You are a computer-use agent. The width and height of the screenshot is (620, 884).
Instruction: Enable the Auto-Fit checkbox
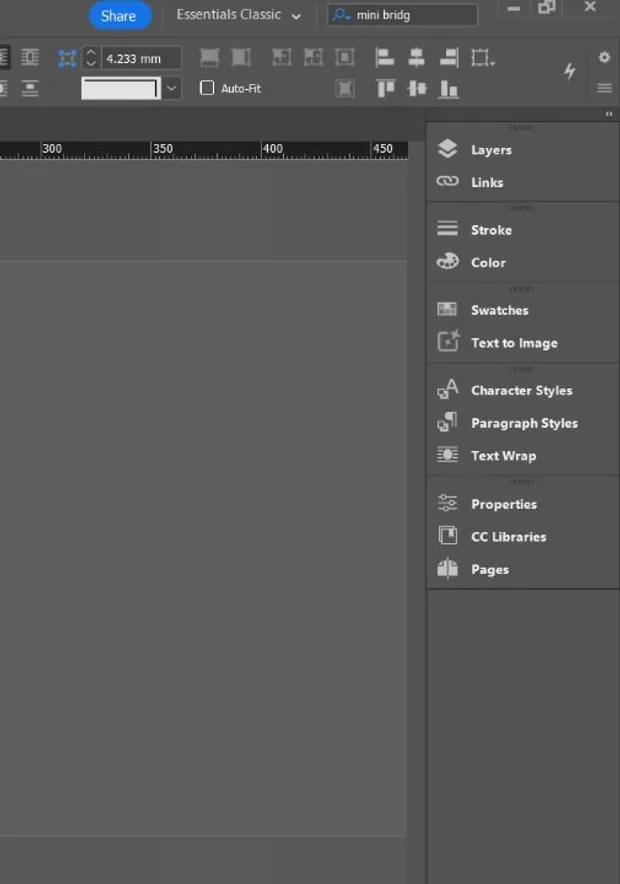click(x=207, y=88)
